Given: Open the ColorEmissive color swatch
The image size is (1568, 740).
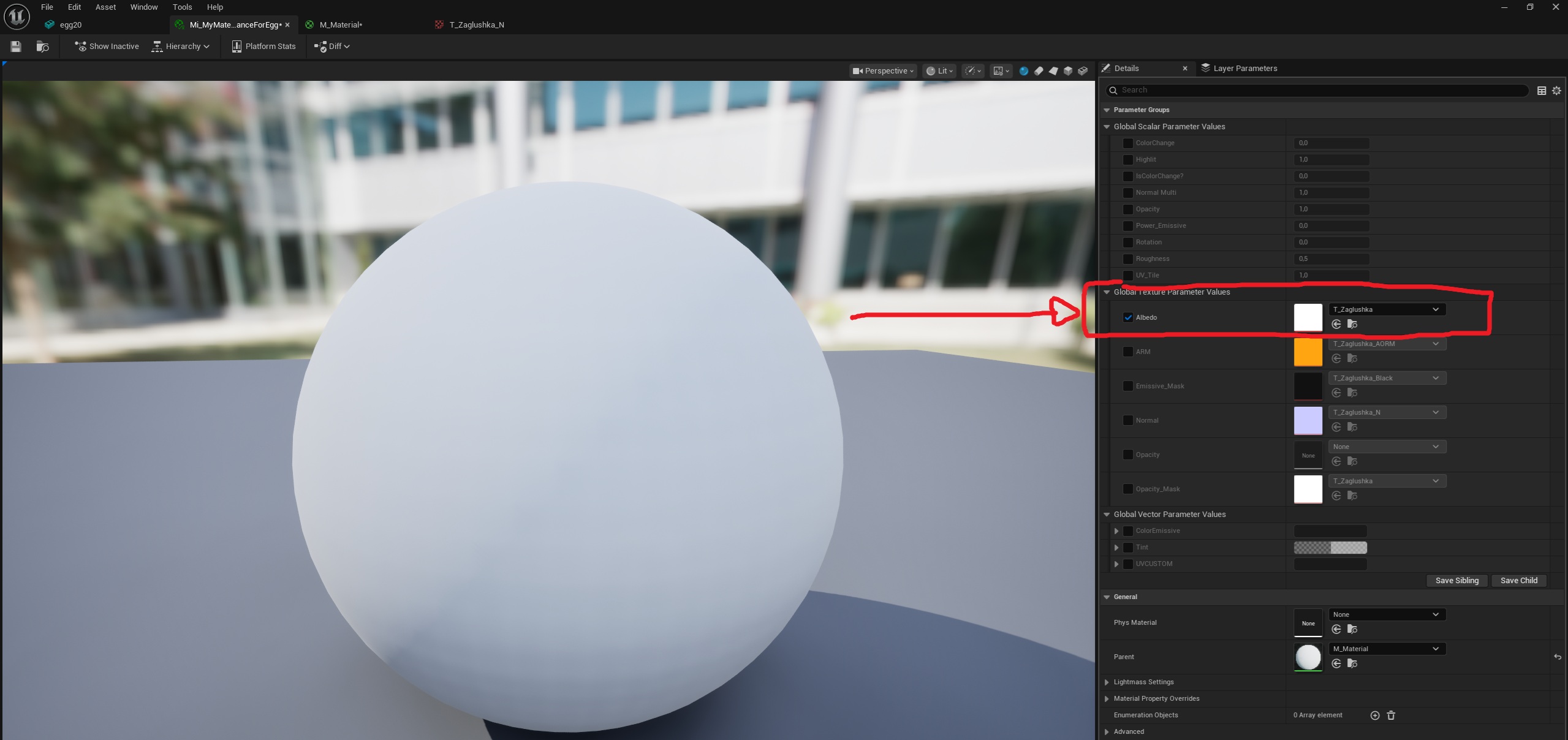Looking at the screenshot, I should (x=1330, y=531).
